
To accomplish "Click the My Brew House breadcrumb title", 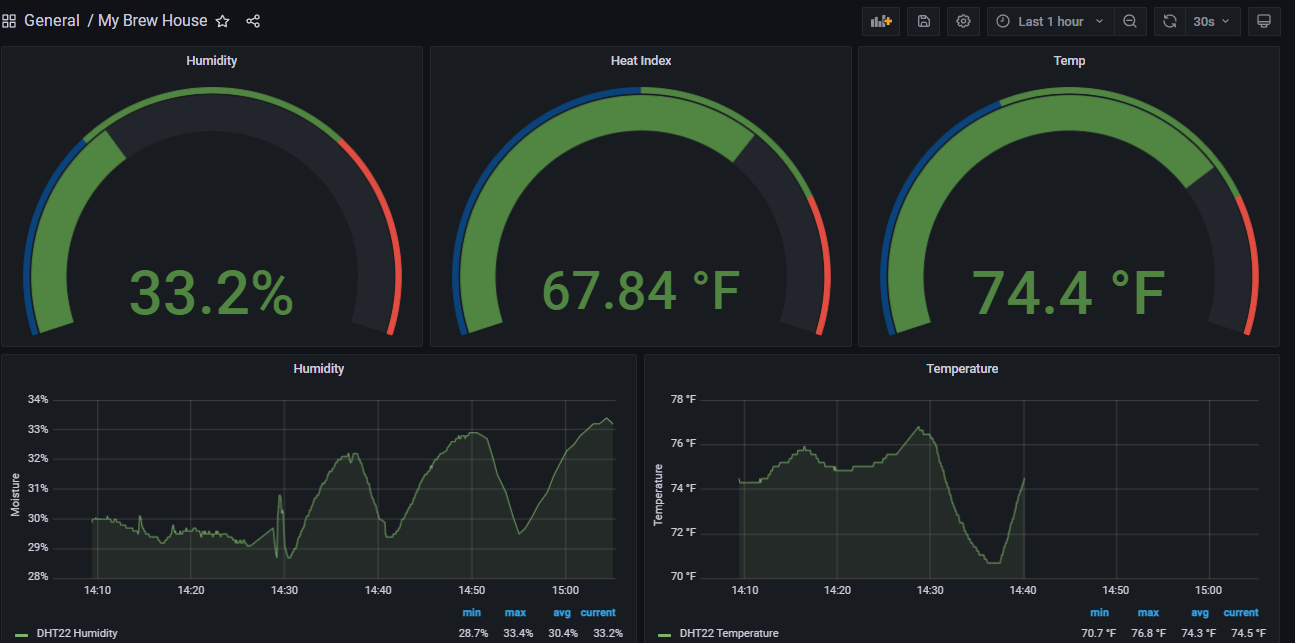I will point(153,21).
